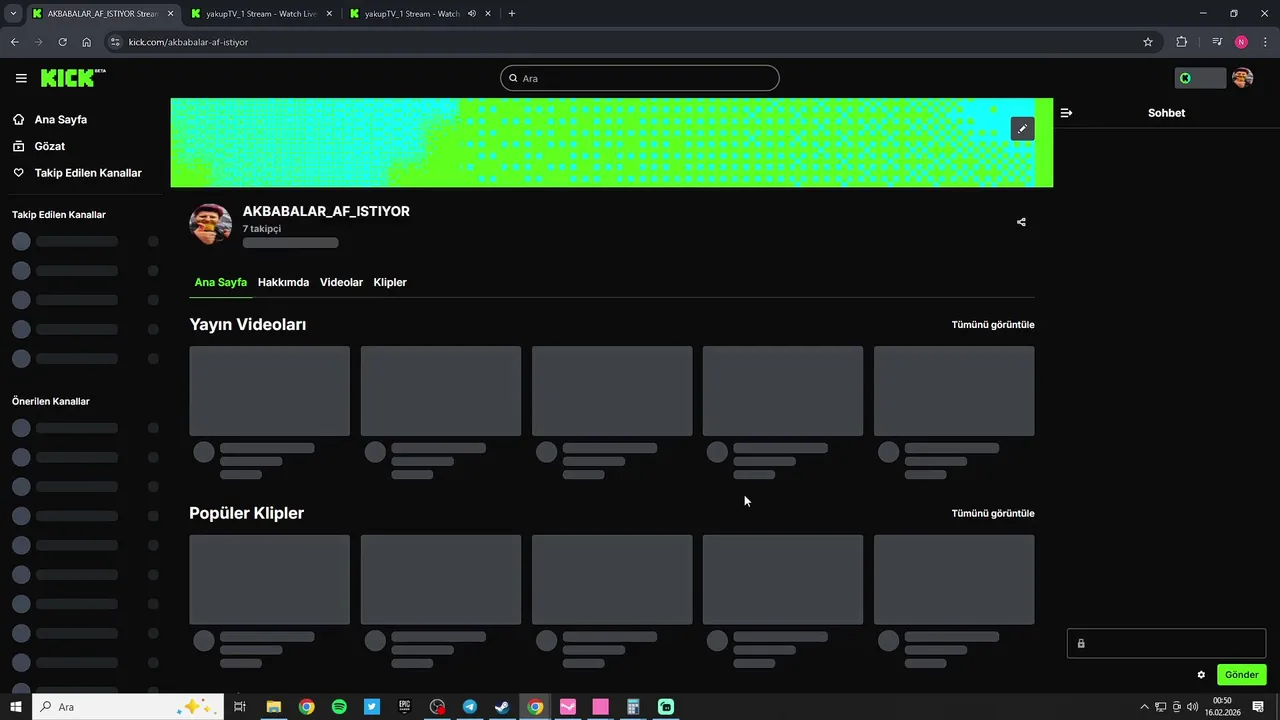The width and height of the screenshot is (1280, 720).
Task: Click the browser address bar URL
Action: click(188, 42)
